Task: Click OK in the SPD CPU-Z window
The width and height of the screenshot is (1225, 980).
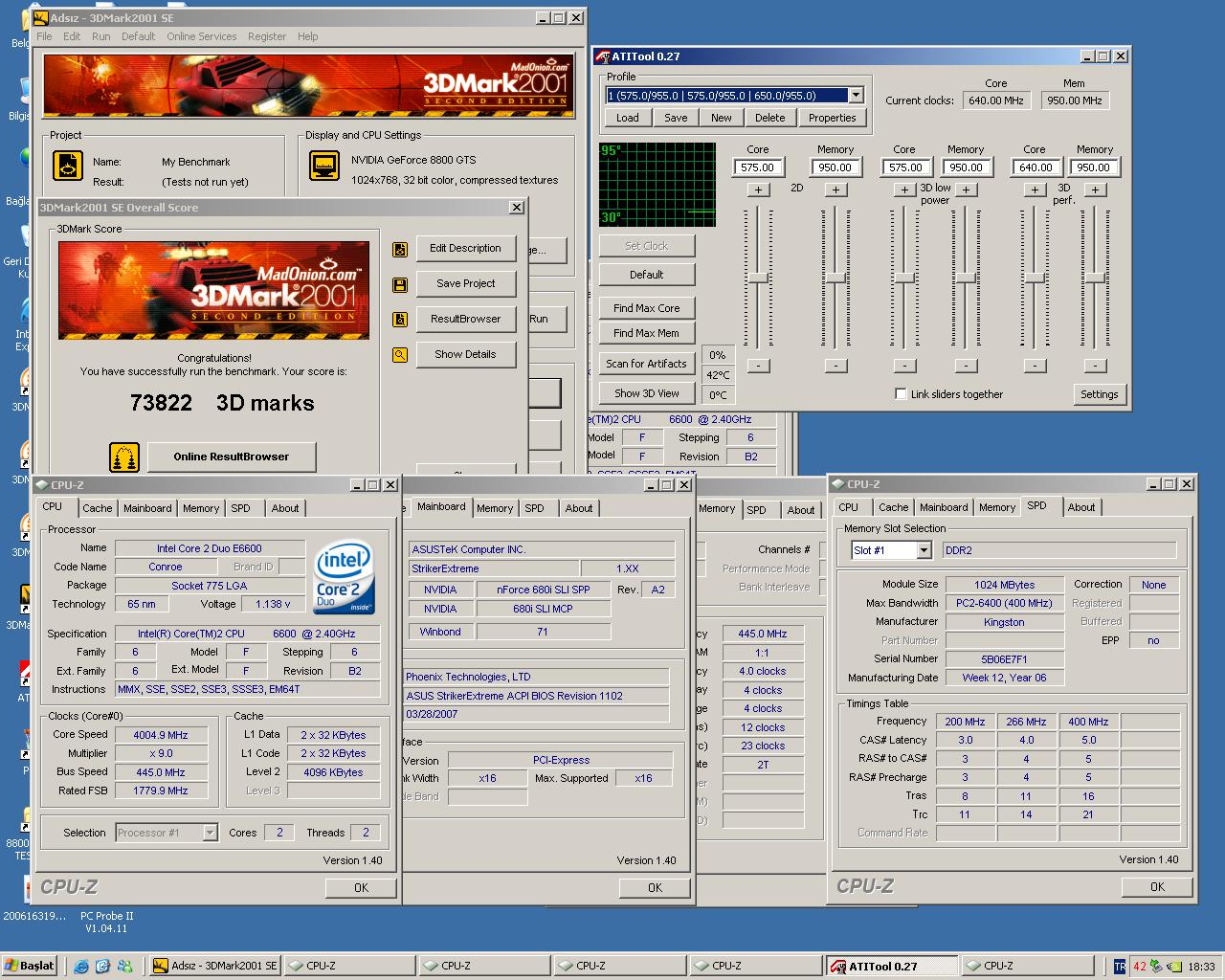Action: [x=1157, y=887]
